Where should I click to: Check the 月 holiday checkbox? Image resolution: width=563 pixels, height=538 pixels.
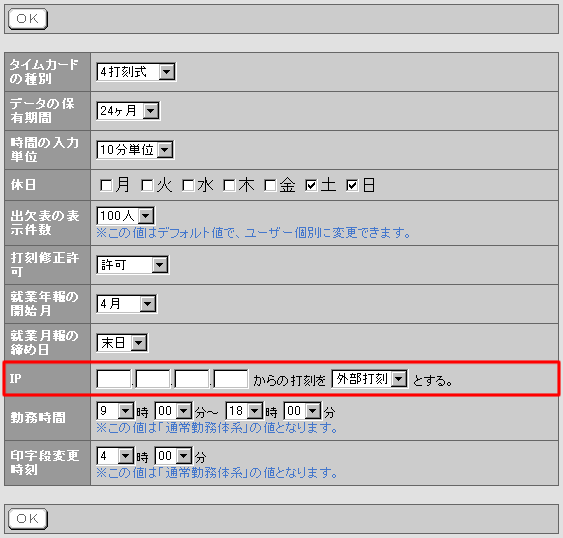(x=106, y=186)
